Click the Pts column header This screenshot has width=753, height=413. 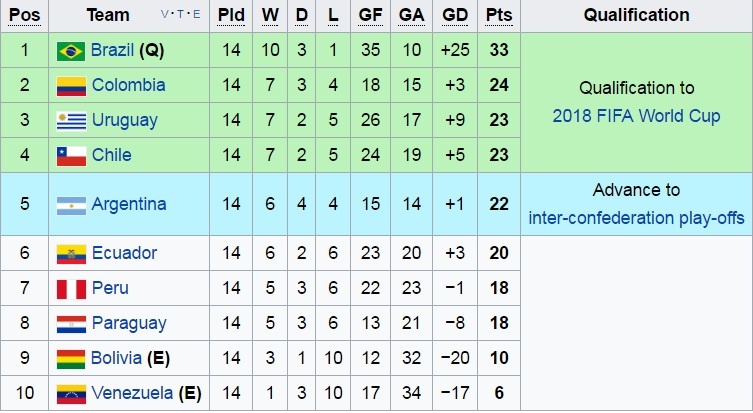497,15
